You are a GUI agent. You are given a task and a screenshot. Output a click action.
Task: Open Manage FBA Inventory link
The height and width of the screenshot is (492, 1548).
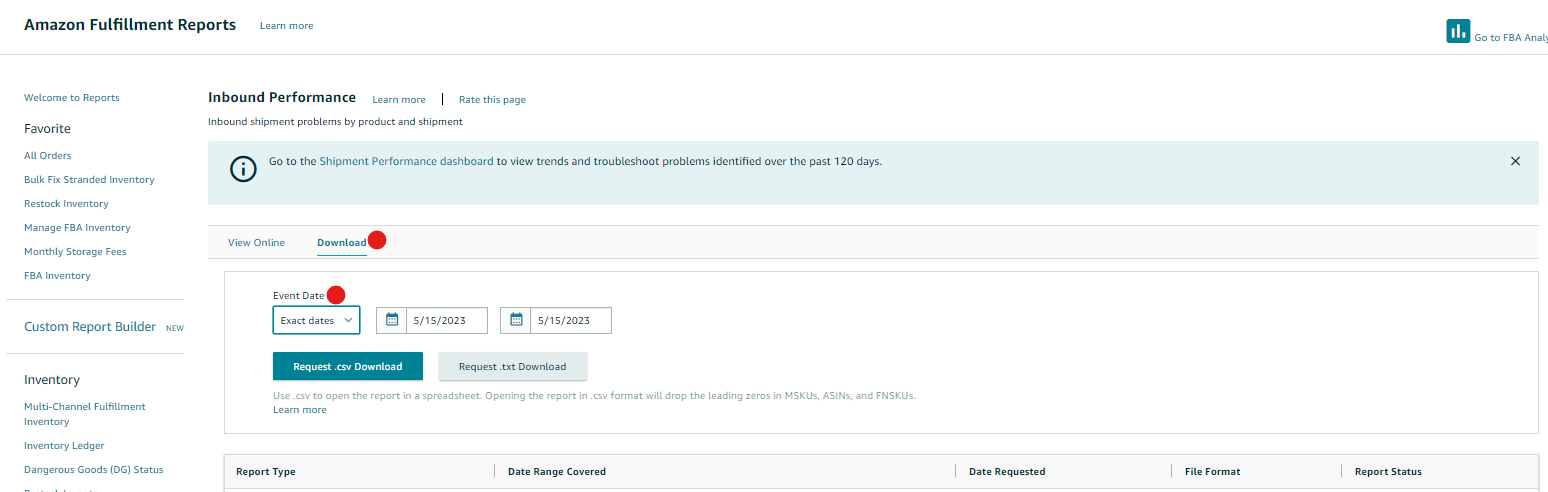tap(77, 228)
